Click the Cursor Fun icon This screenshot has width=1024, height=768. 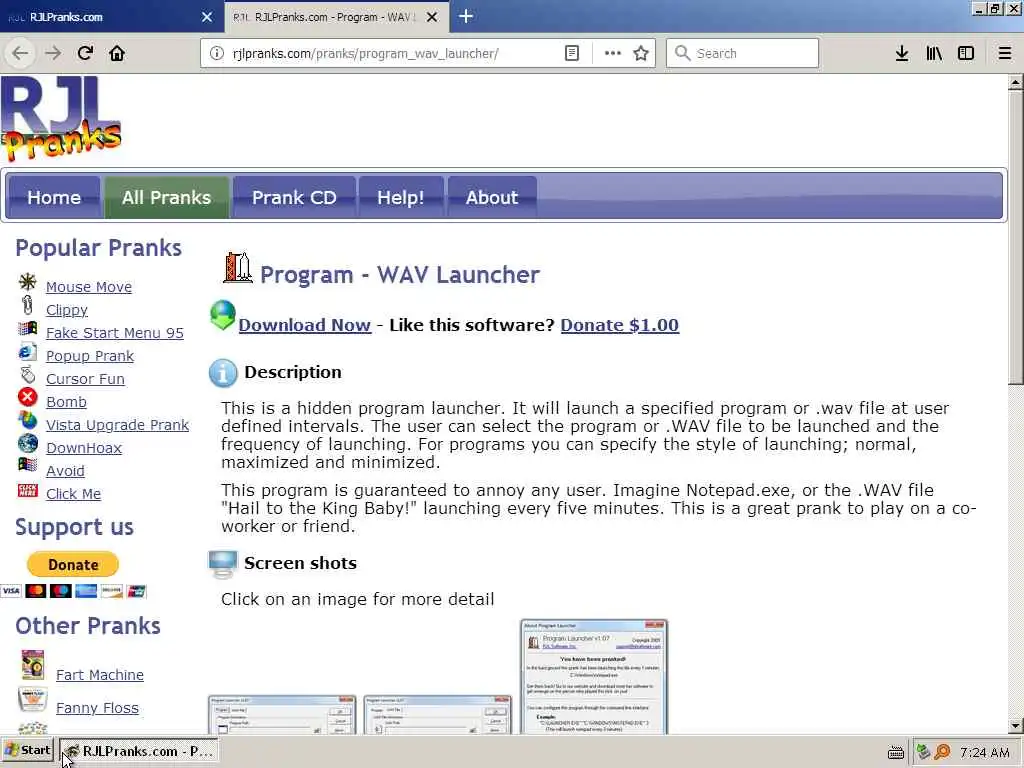point(27,375)
